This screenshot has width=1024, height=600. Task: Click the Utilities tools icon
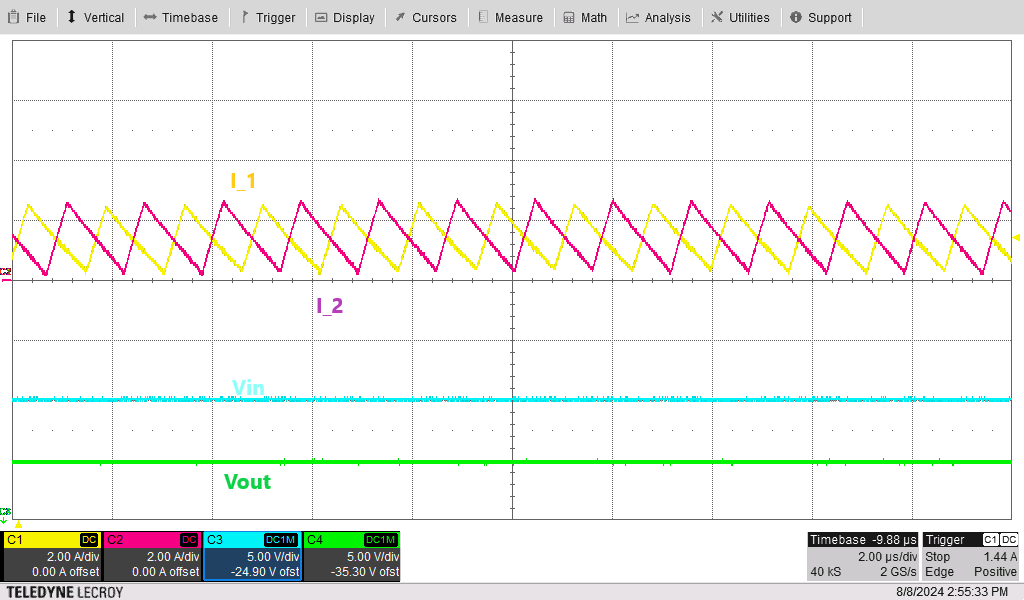(718, 17)
